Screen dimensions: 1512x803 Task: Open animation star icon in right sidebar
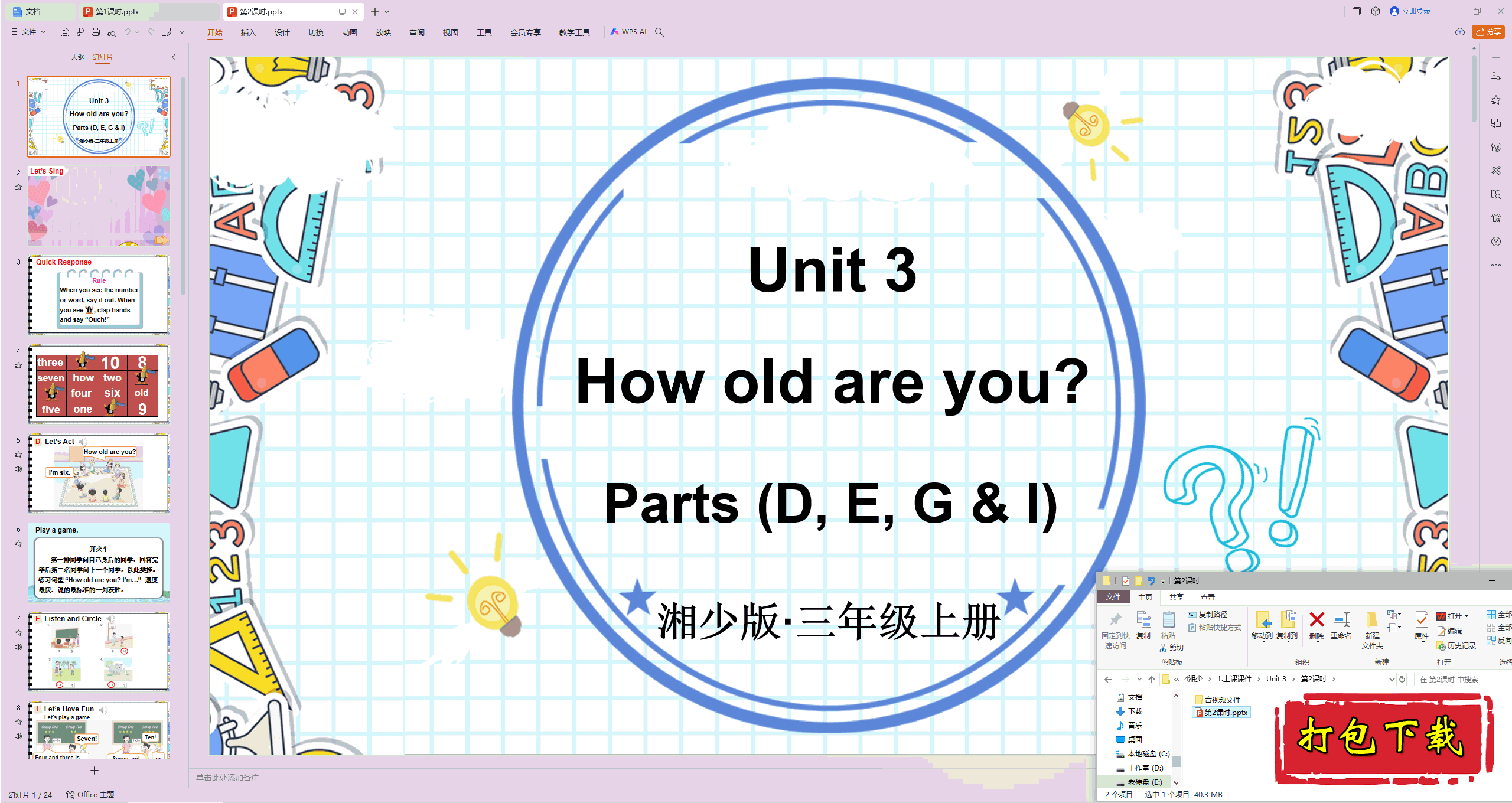point(1495,100)
